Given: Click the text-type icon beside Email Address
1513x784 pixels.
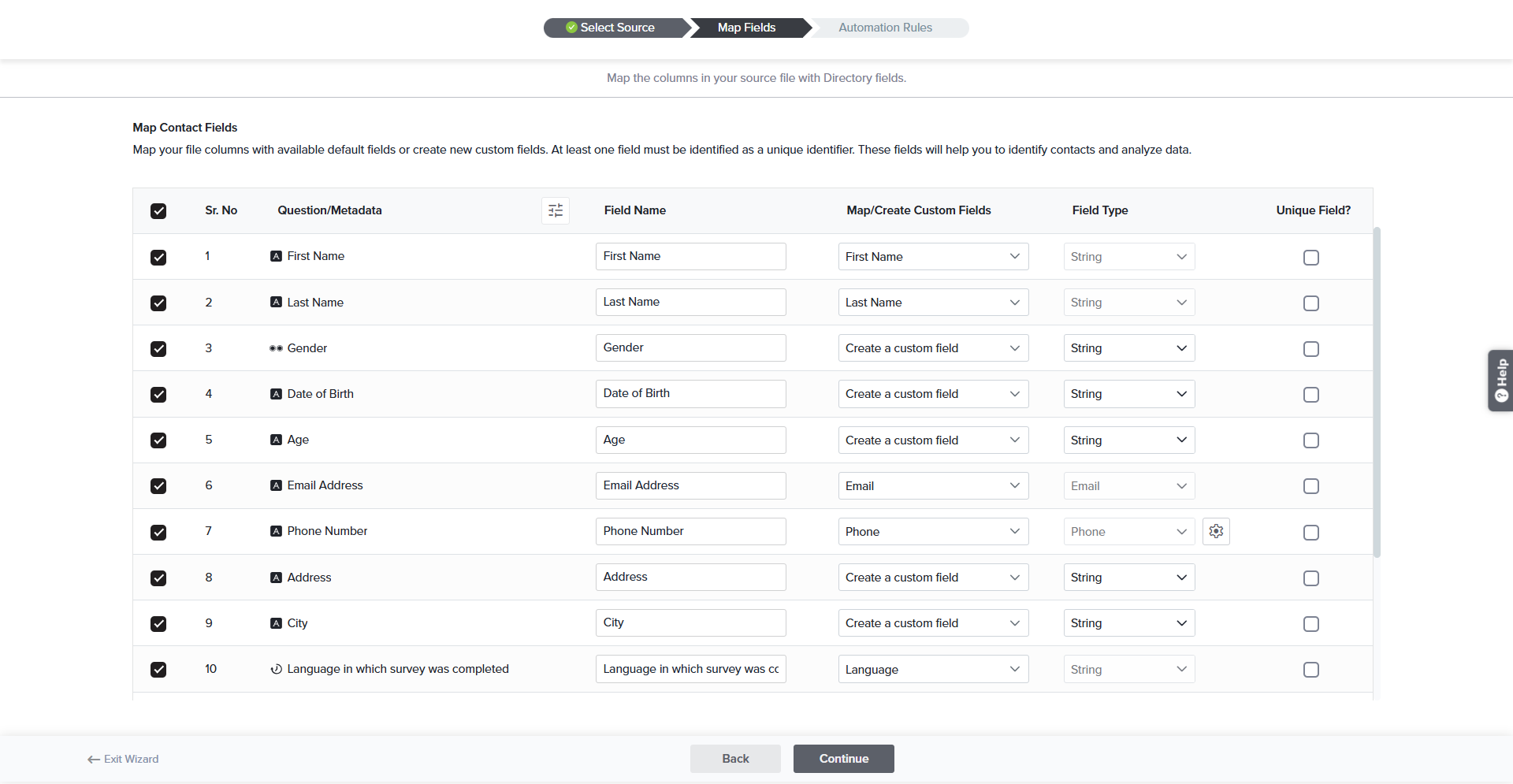Looking at the screenshot, I should point(276,486).
